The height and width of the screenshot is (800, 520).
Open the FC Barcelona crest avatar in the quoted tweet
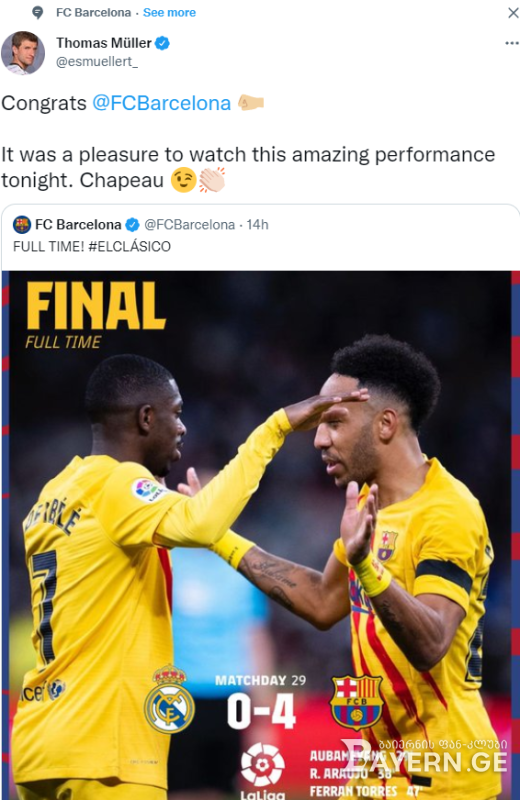[x=22, y=224]
